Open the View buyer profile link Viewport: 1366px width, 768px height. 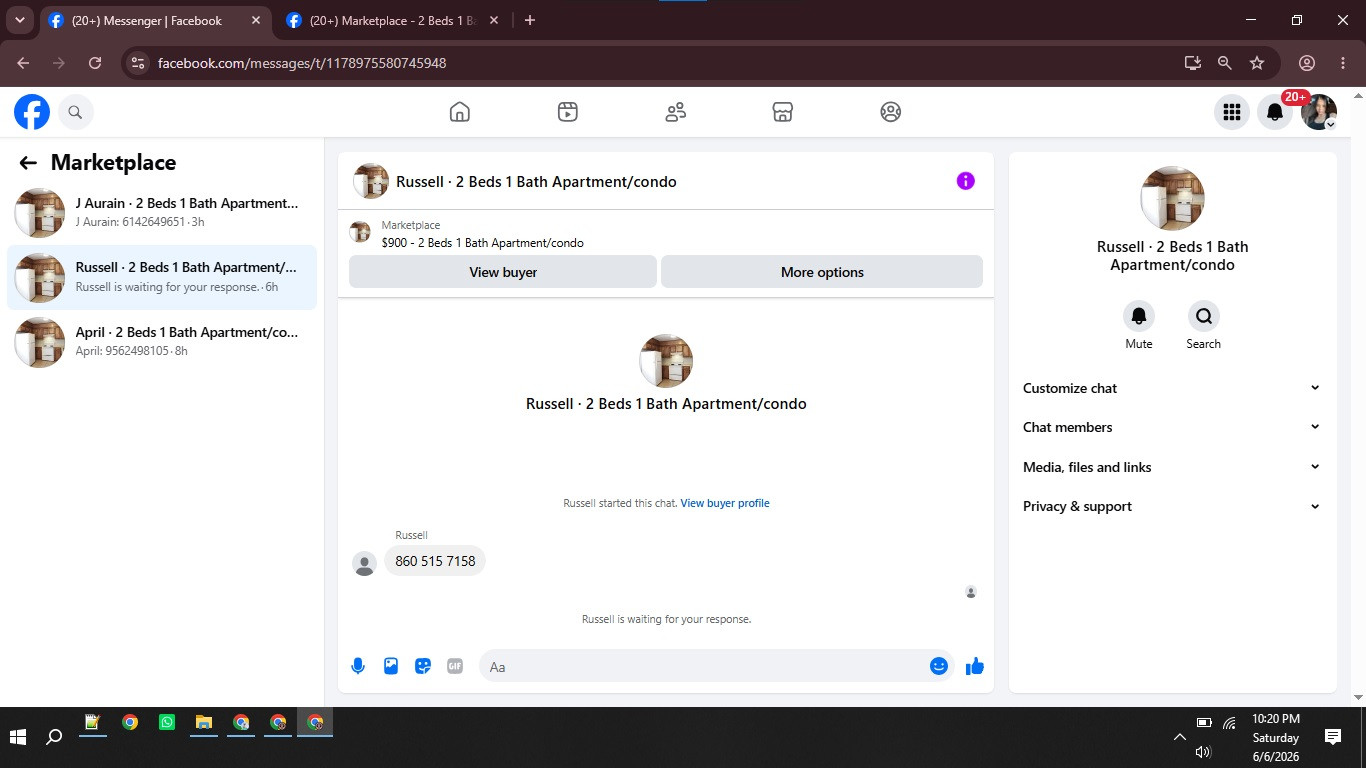click(725, 503)
